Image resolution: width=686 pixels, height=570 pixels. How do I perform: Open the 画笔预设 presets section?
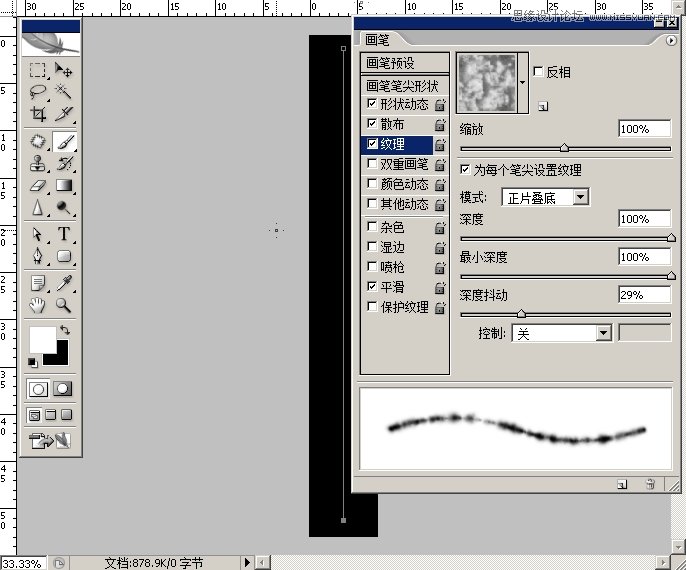pyautogui.click(x=405, y=63)
